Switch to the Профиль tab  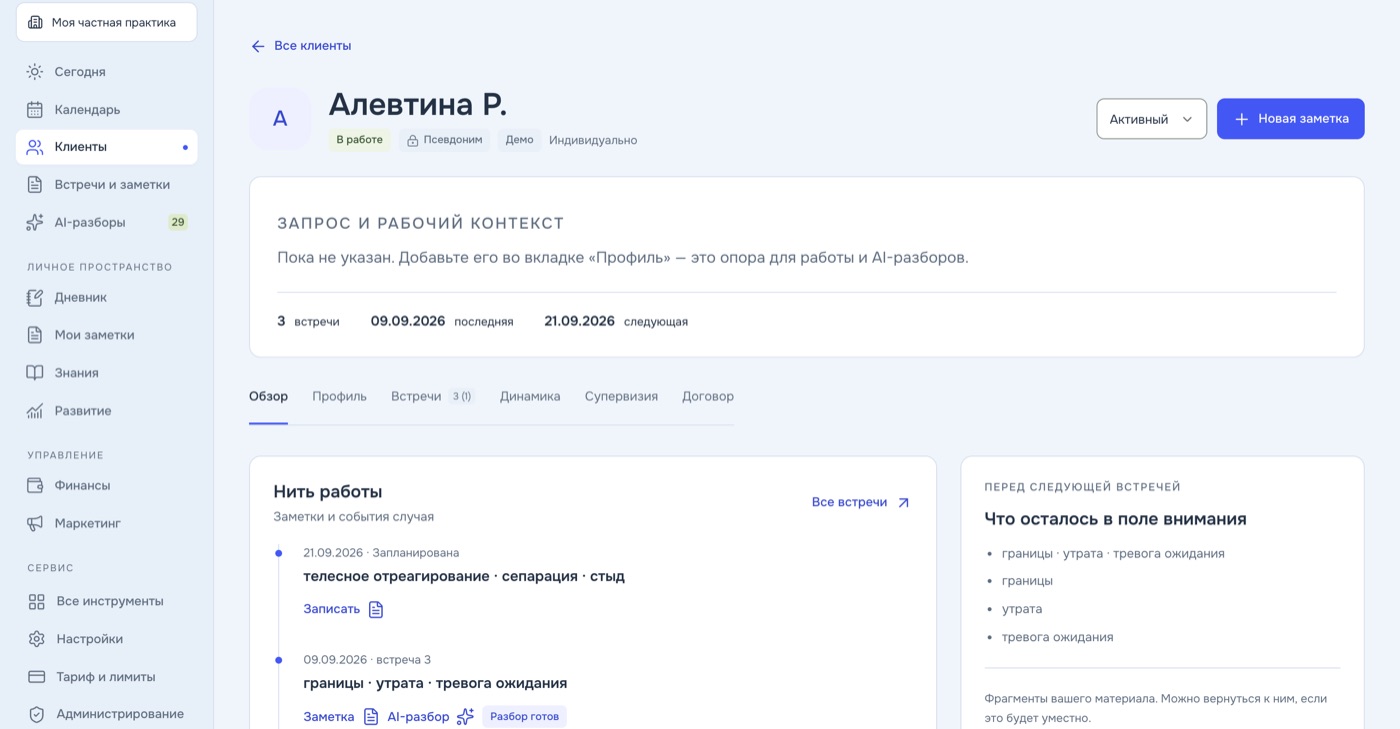coord(339,397)
